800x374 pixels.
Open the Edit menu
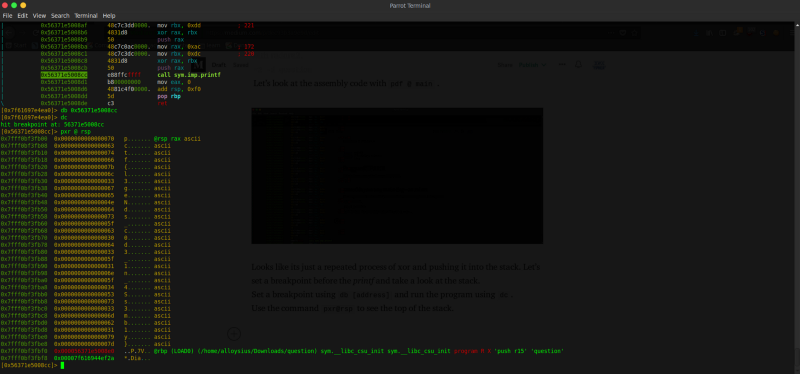point(22,16)
